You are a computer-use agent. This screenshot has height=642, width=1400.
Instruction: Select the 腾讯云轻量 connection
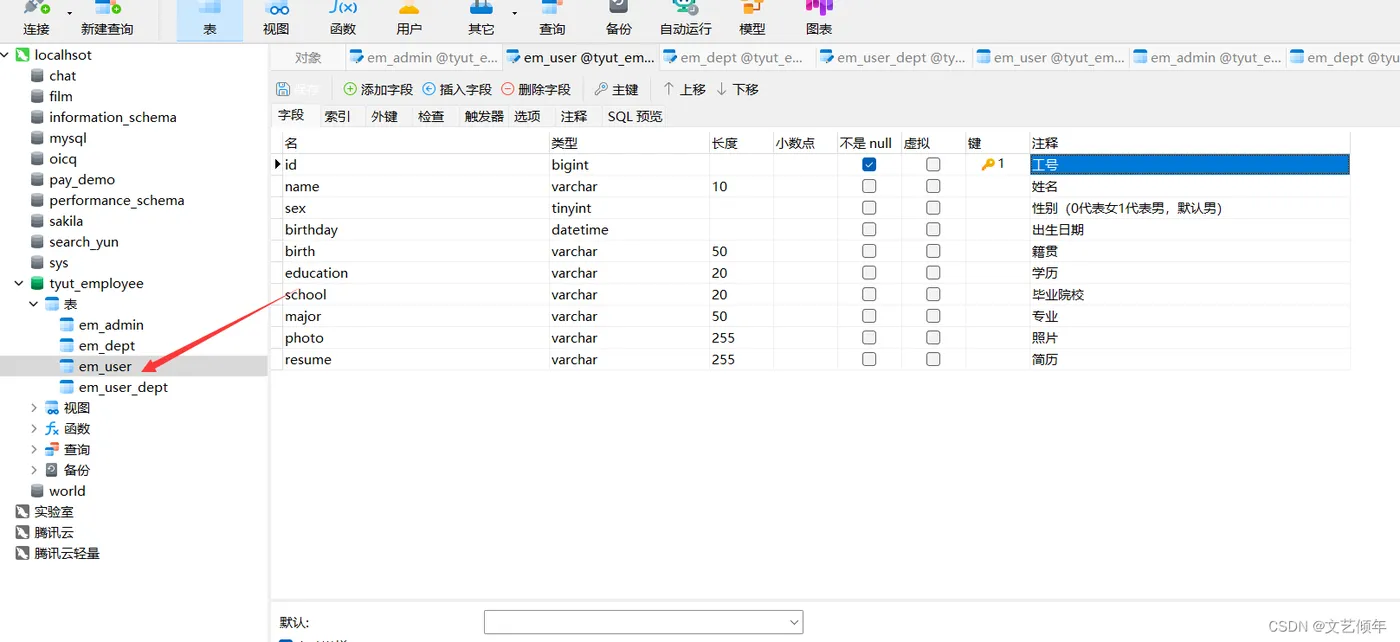(x=67, y=553)
